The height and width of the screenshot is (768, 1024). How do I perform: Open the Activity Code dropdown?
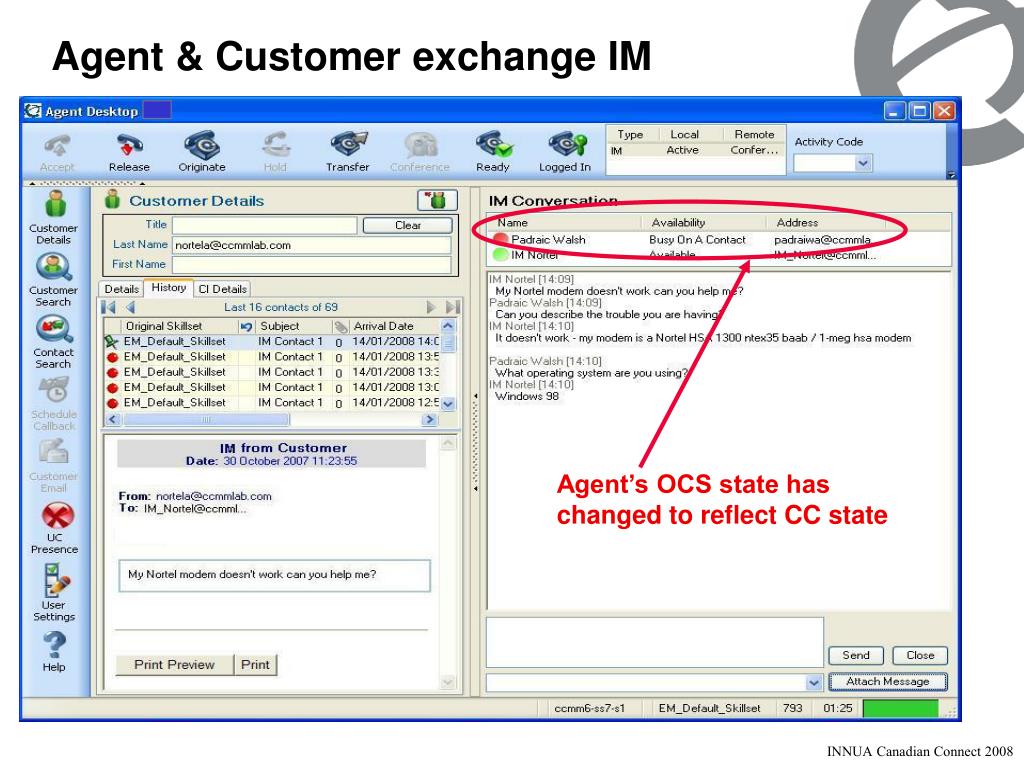click(x=863, y=163)
